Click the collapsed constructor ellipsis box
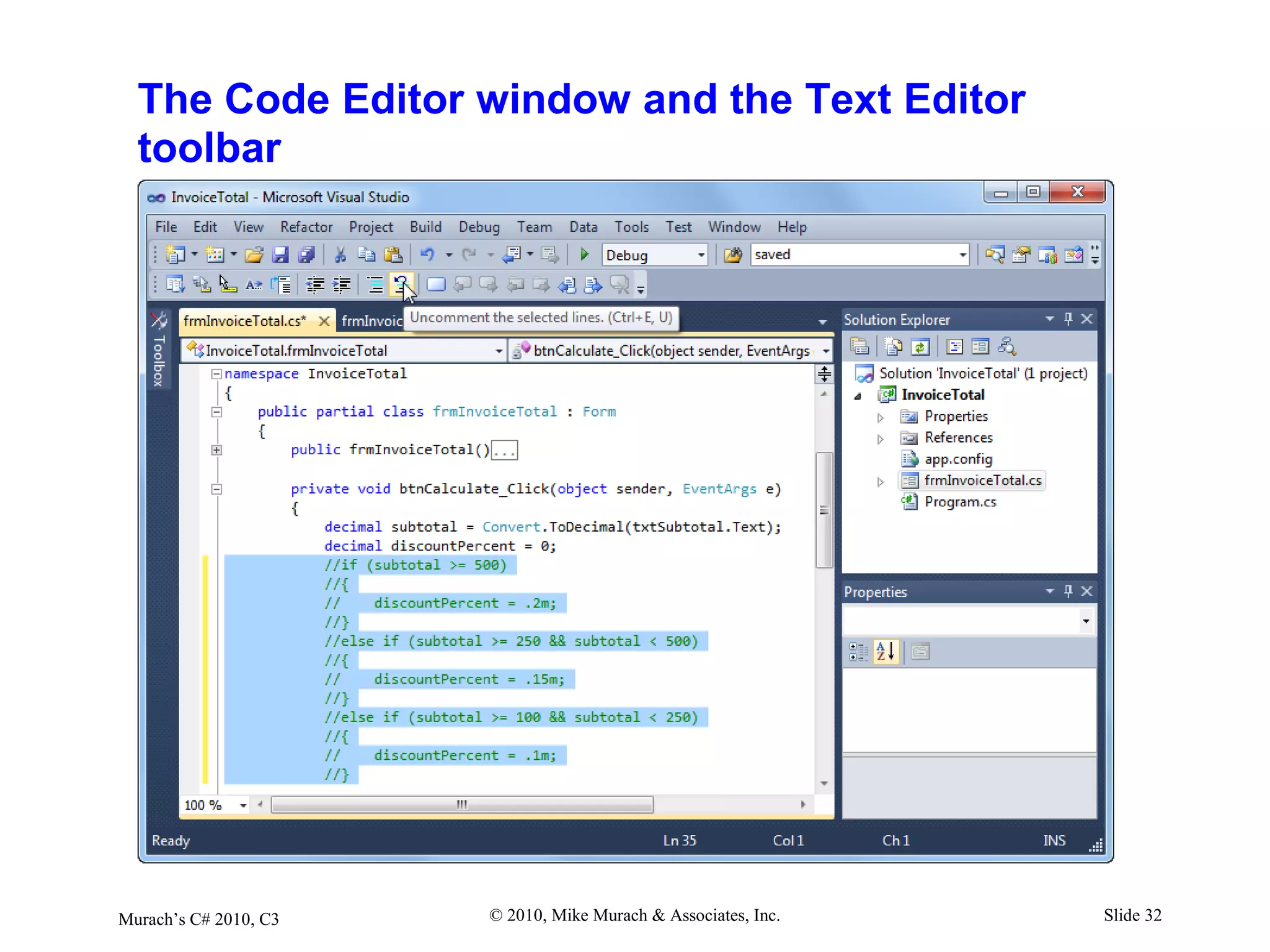1270x952 pixels. tap(504, 451)
